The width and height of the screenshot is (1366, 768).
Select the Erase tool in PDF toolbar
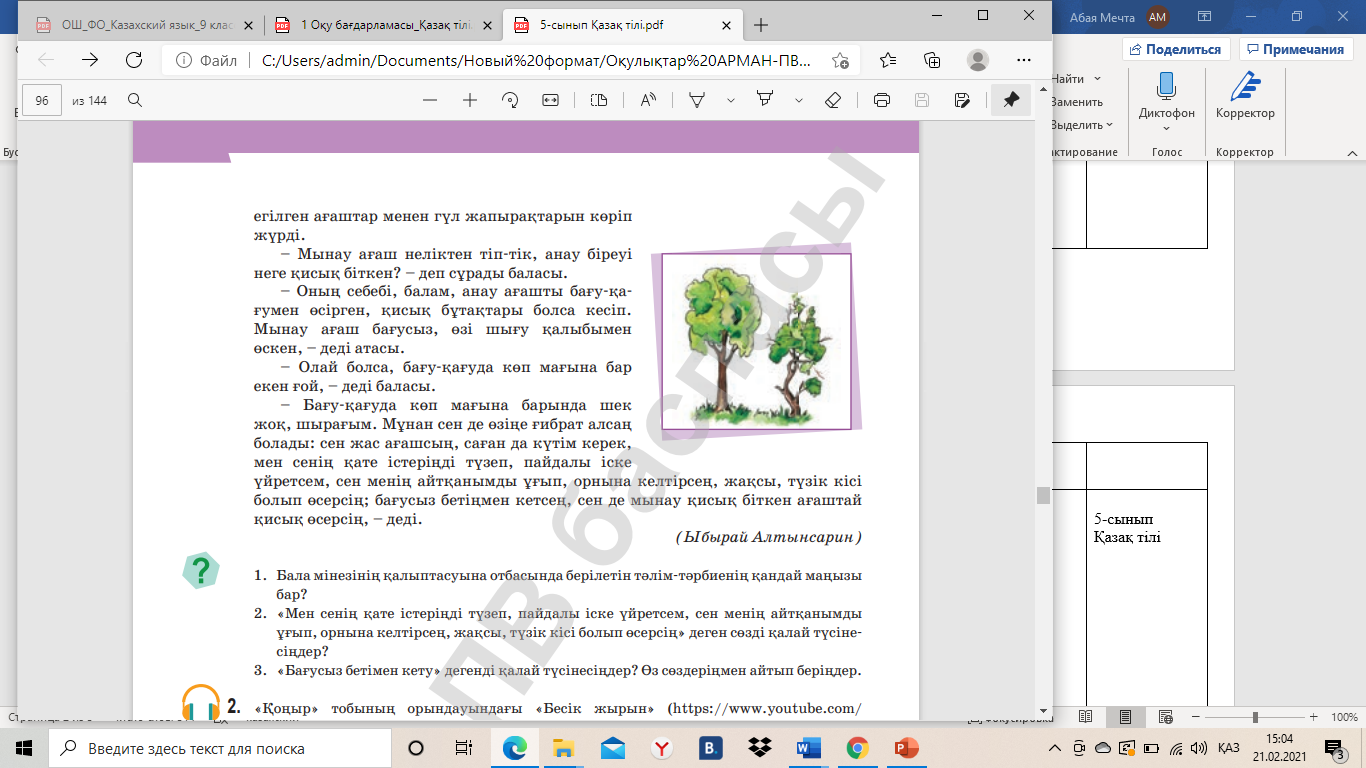coord(833,100)
